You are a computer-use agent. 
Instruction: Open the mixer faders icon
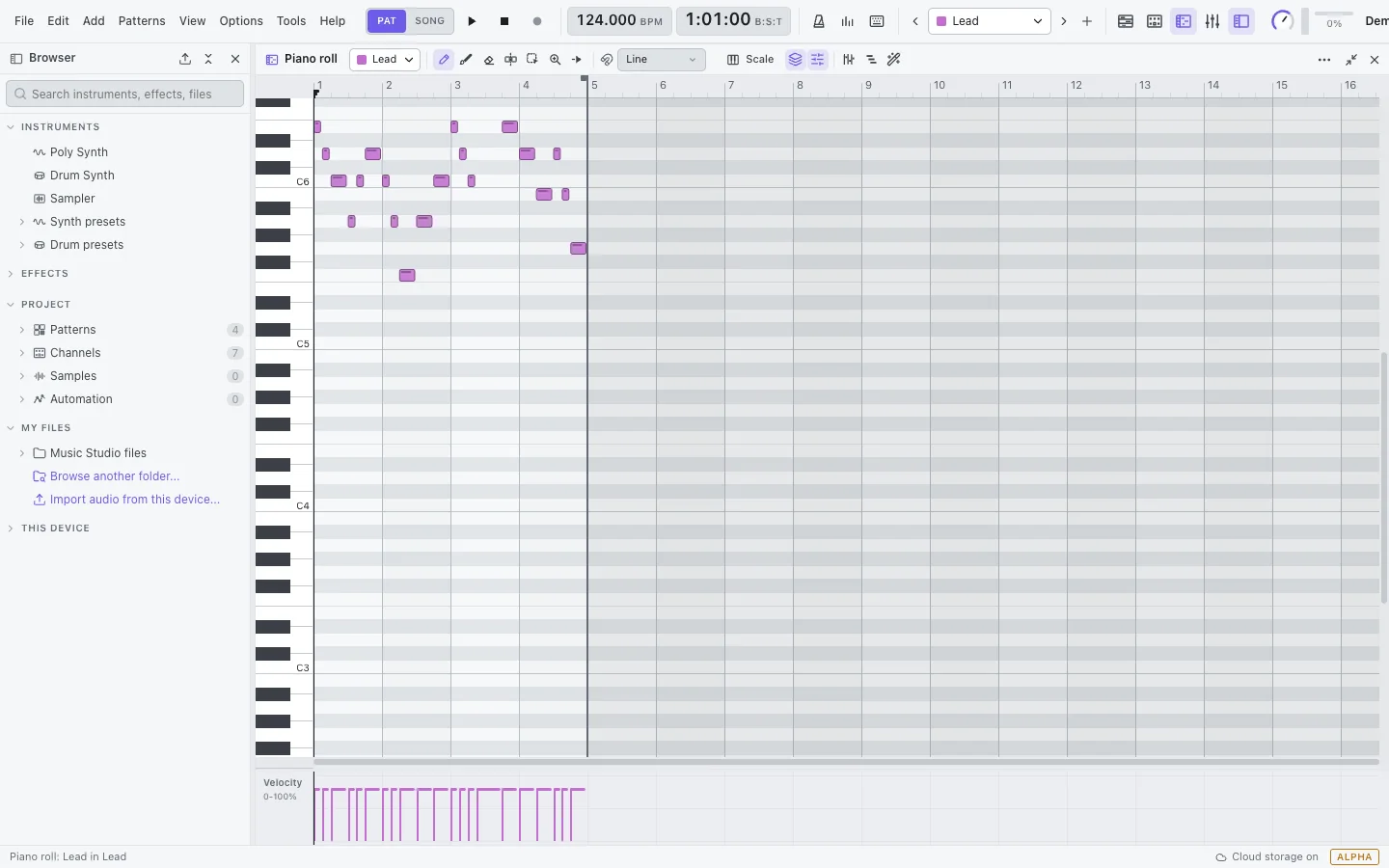1212,21
